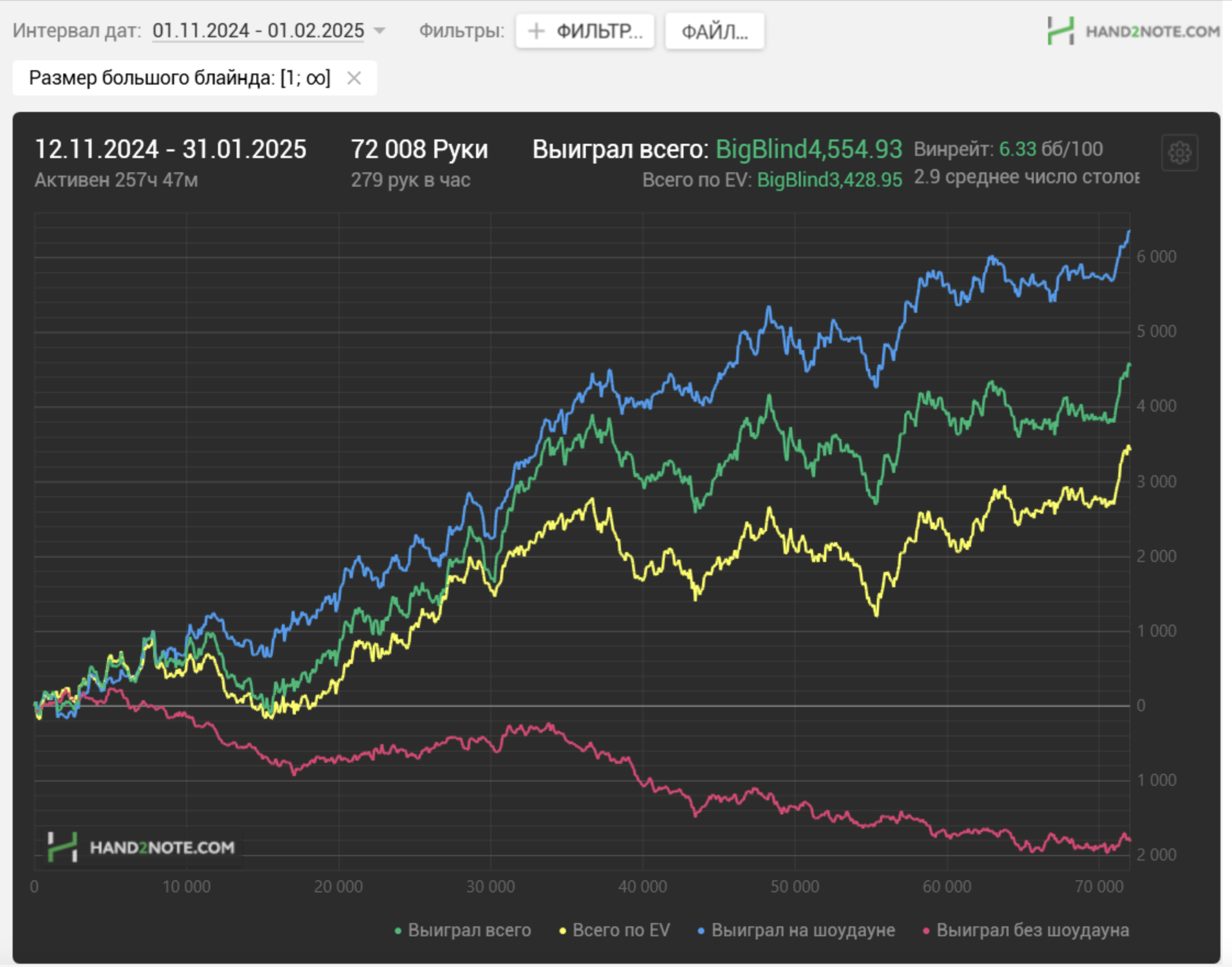Open chart settings gear icon
This screenshot has height=967, width=1232.
[x=1179, y=153]
